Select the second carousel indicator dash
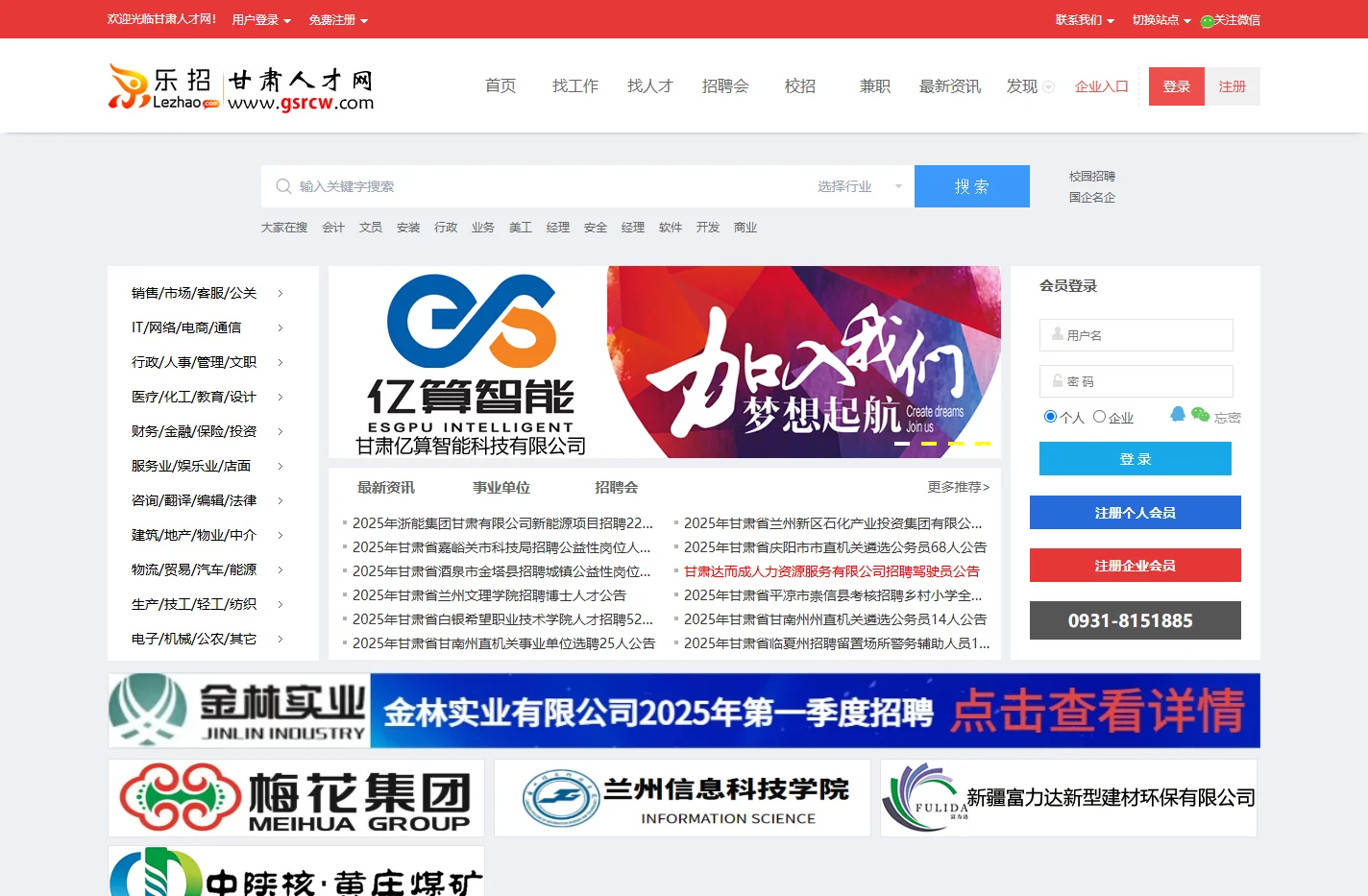 [x=929, y=444]
